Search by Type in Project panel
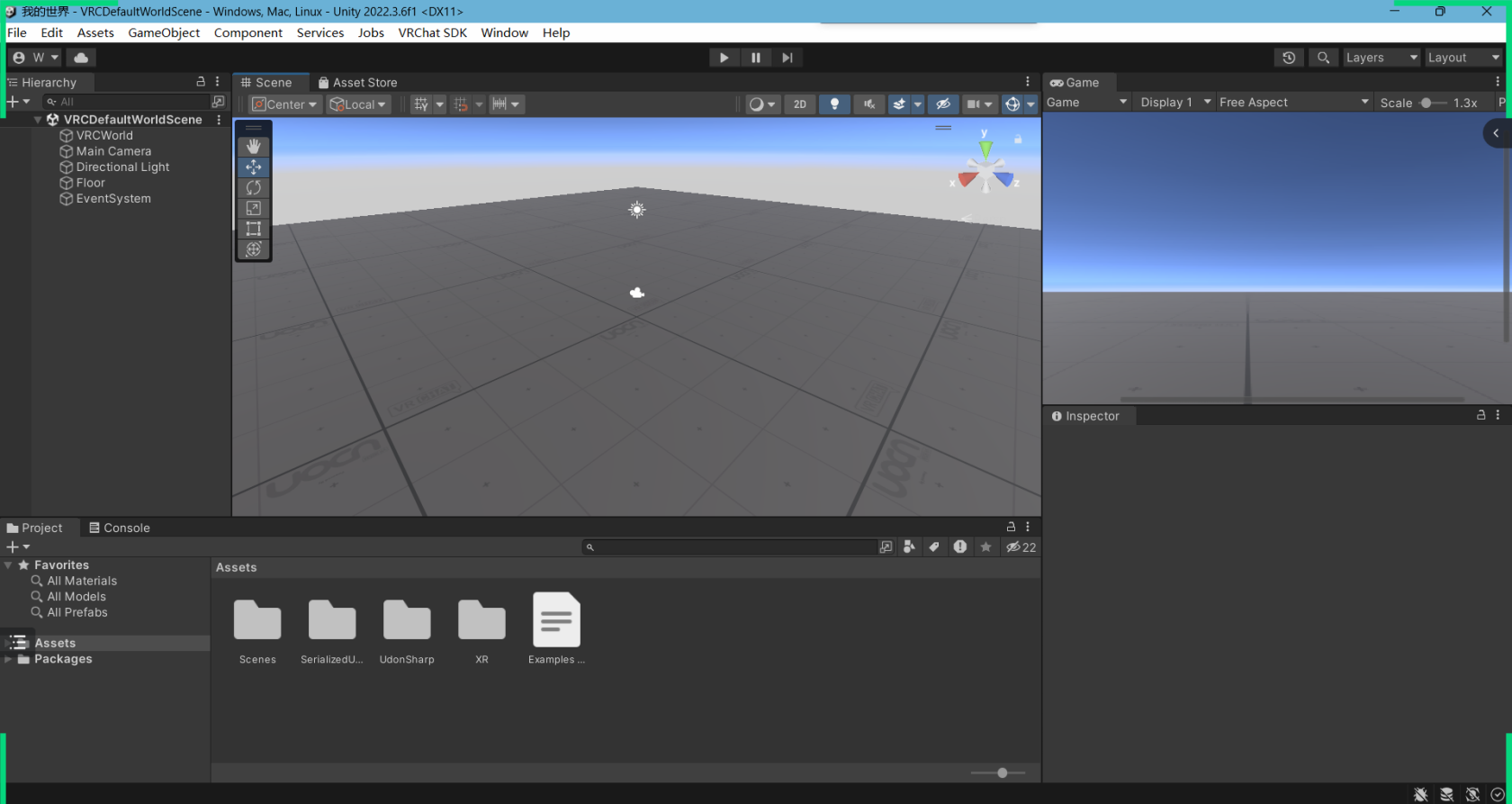Image resolution: width=1512 pixels, height=804 pixels. [909, 547]
